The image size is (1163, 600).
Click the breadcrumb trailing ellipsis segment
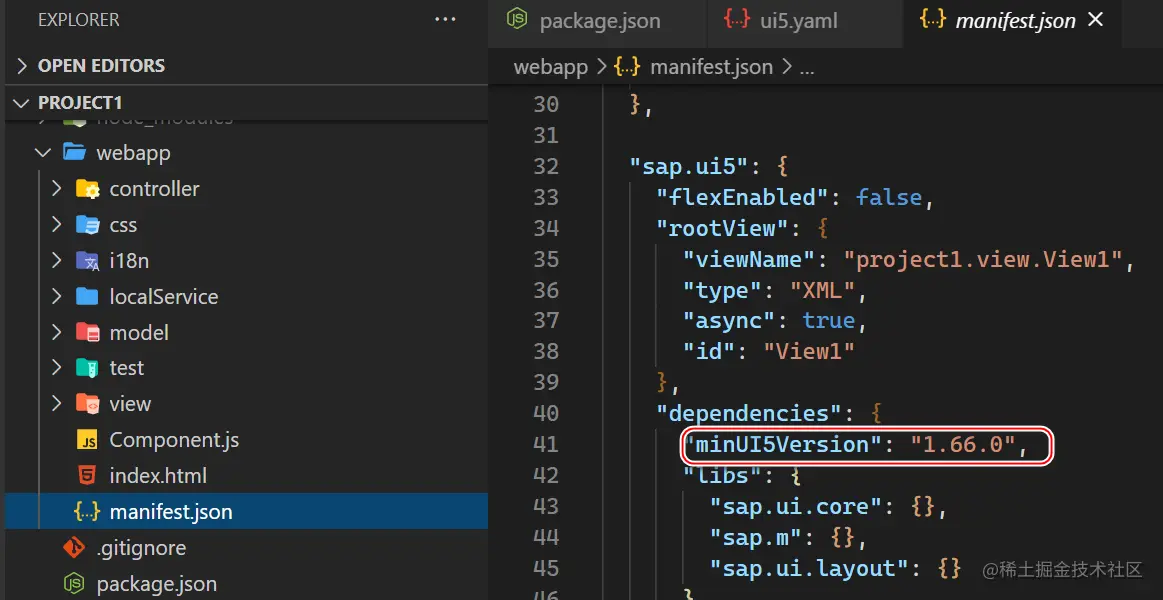(807, 69)
